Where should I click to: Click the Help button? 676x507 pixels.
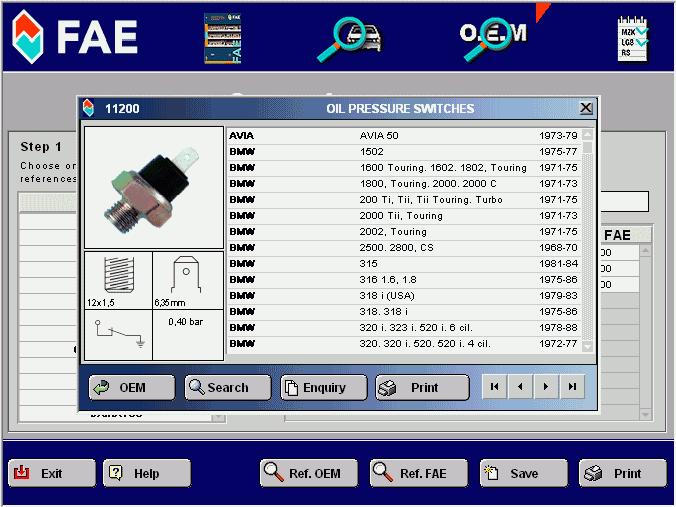(x=147, y=473)
